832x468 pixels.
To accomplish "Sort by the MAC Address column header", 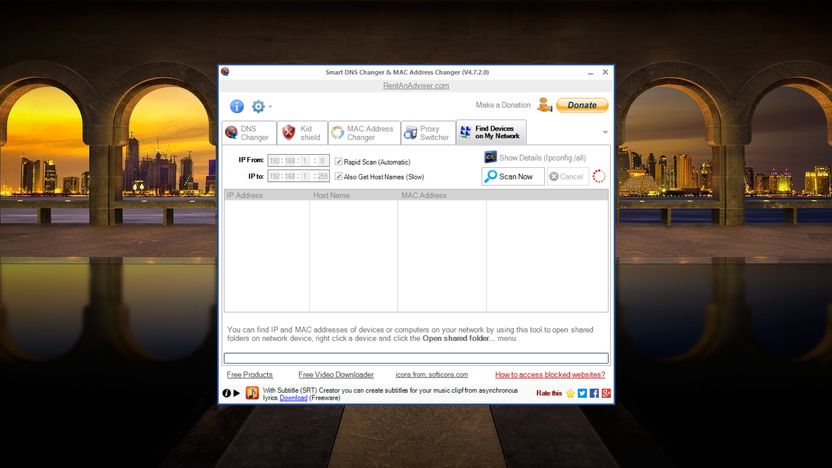I will click(x=442, y=195).
